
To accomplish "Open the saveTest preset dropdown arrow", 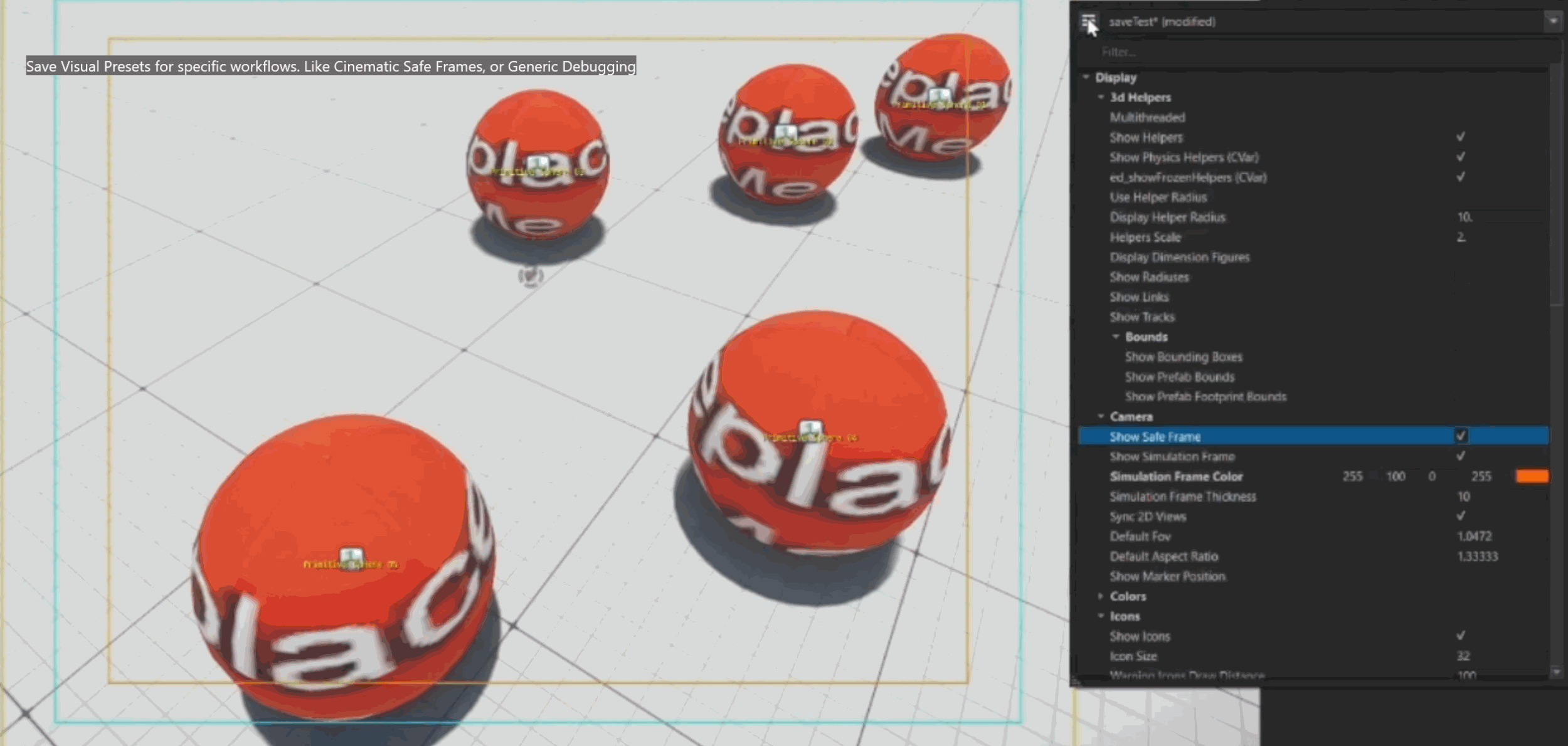I will 1553,21.
